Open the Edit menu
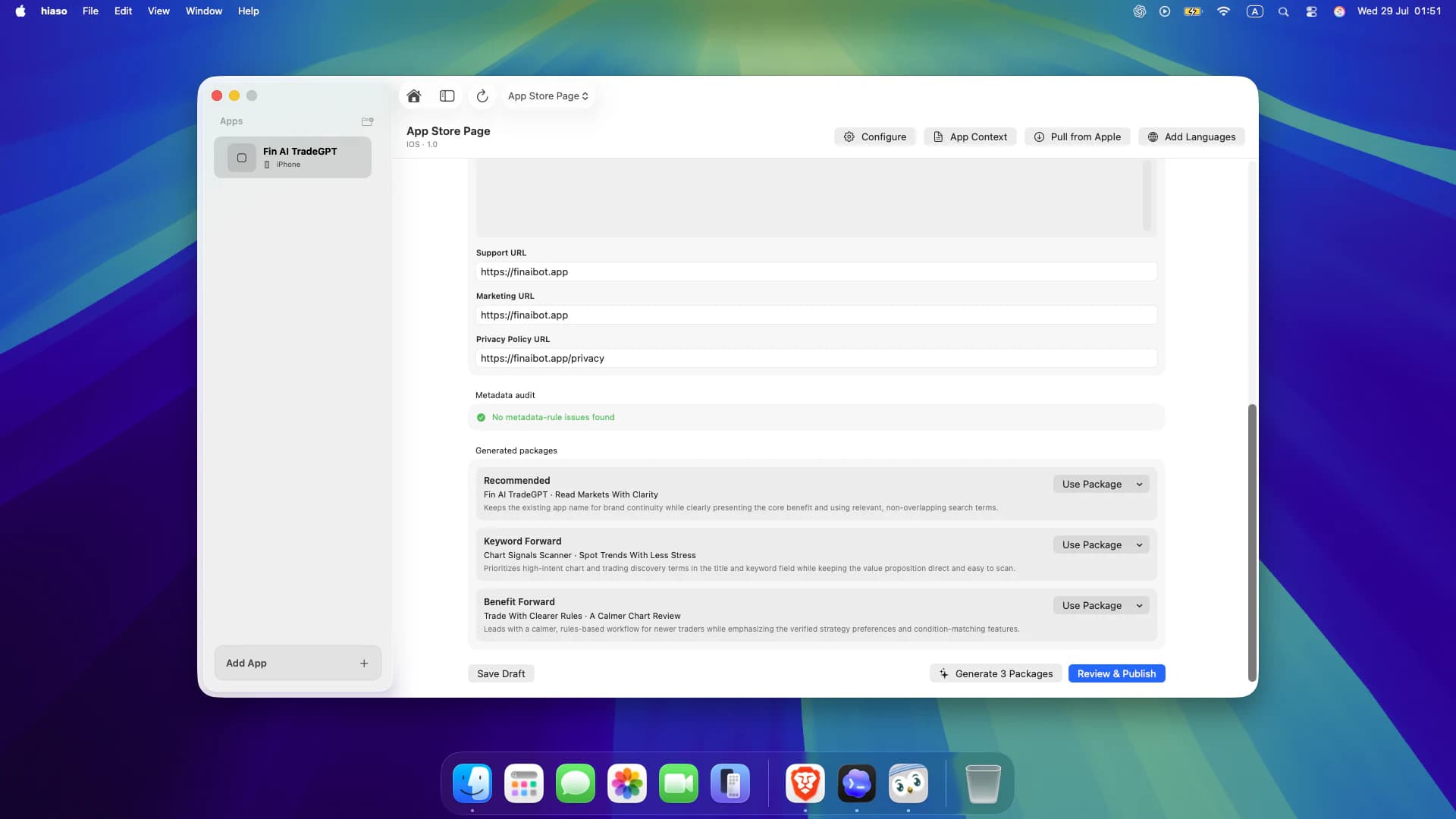The width and height of the screenshot is (1456, 819). [x=123, y=11]
